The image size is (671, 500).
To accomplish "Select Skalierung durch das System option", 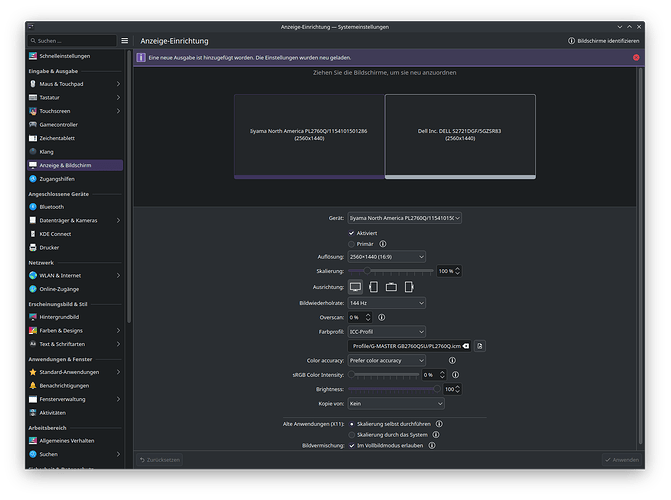I will [x=352, y=435].
